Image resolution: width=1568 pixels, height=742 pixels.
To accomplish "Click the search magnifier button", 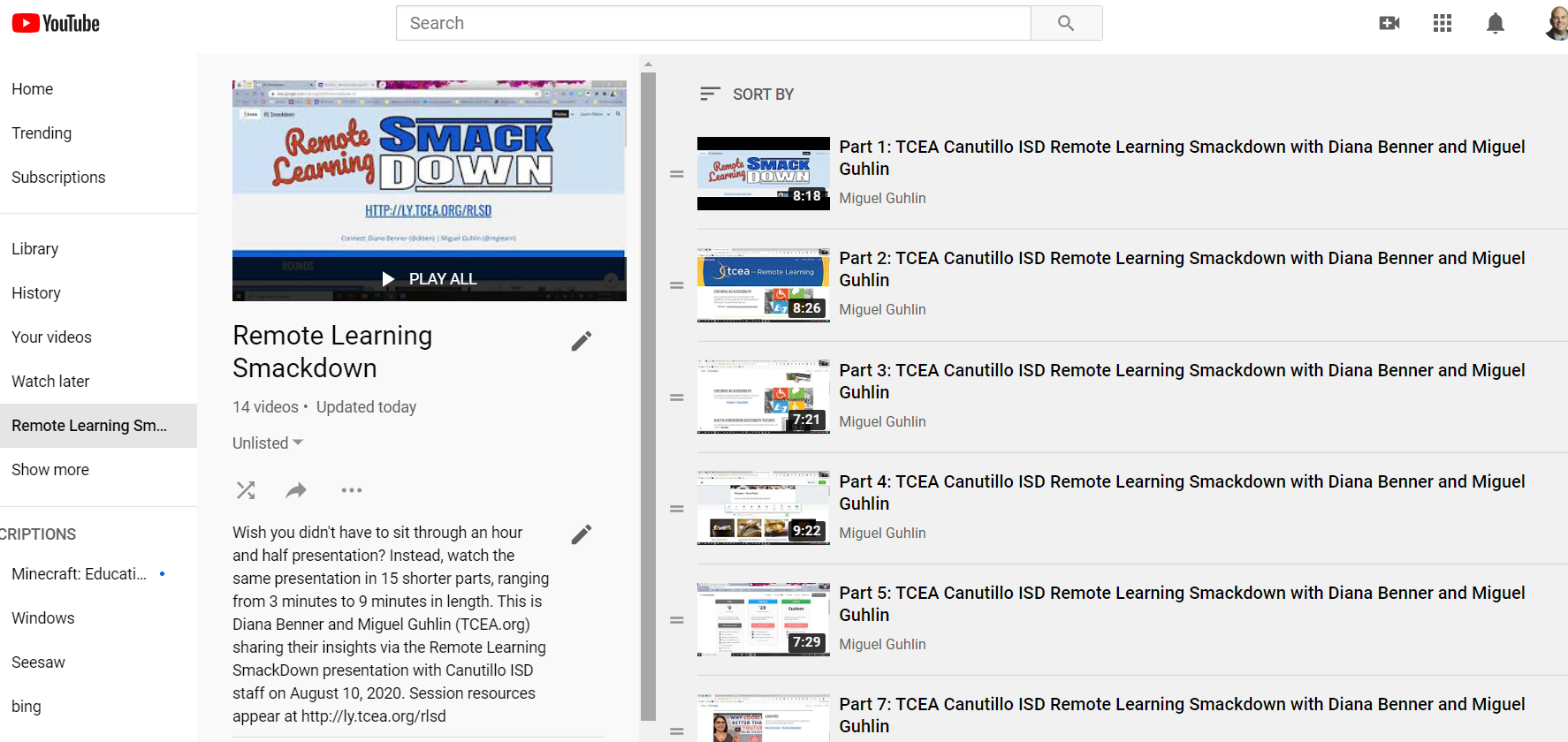I will pyautogui.click(x=1066, y=23).
